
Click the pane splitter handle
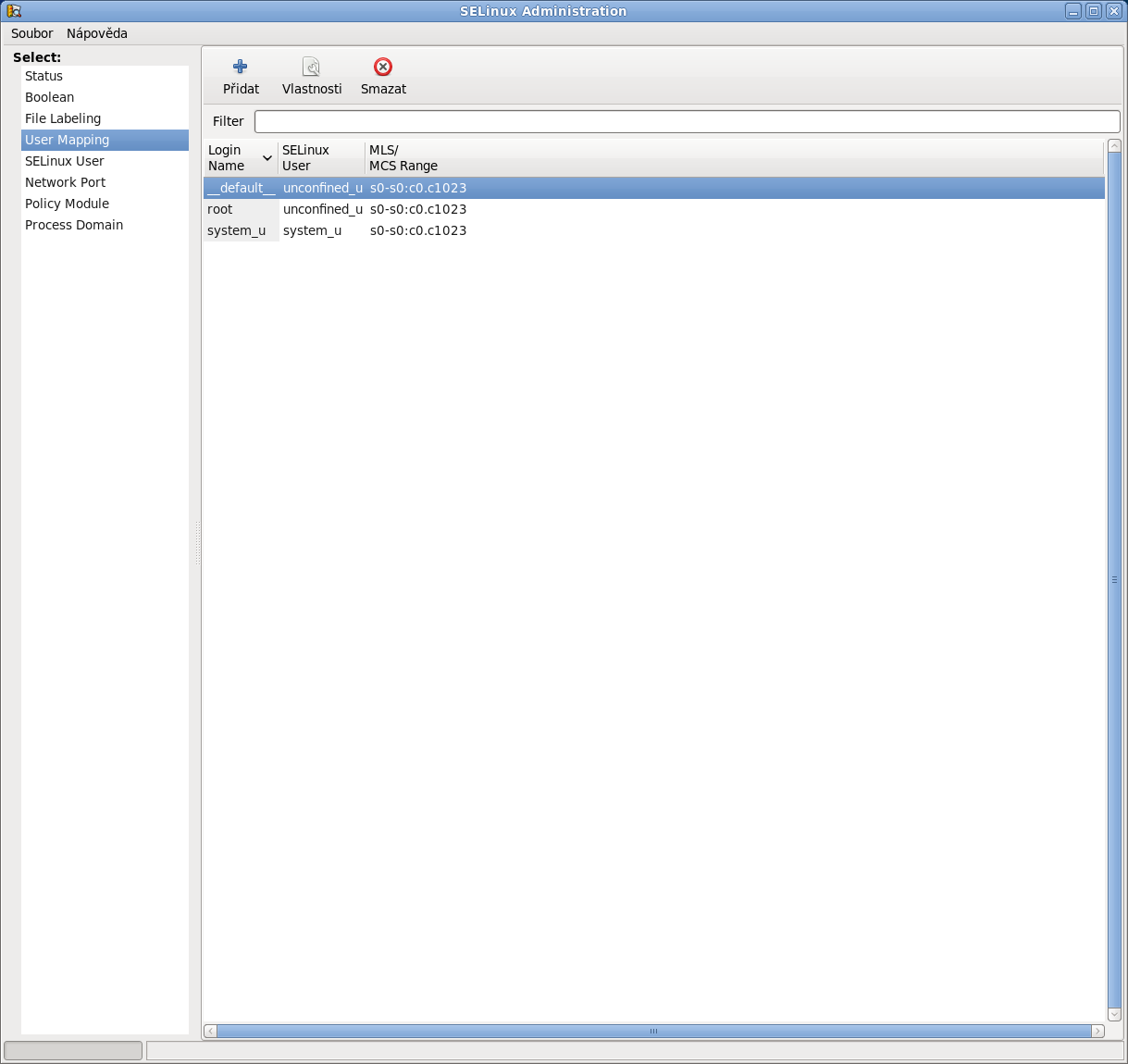(197, 543)
